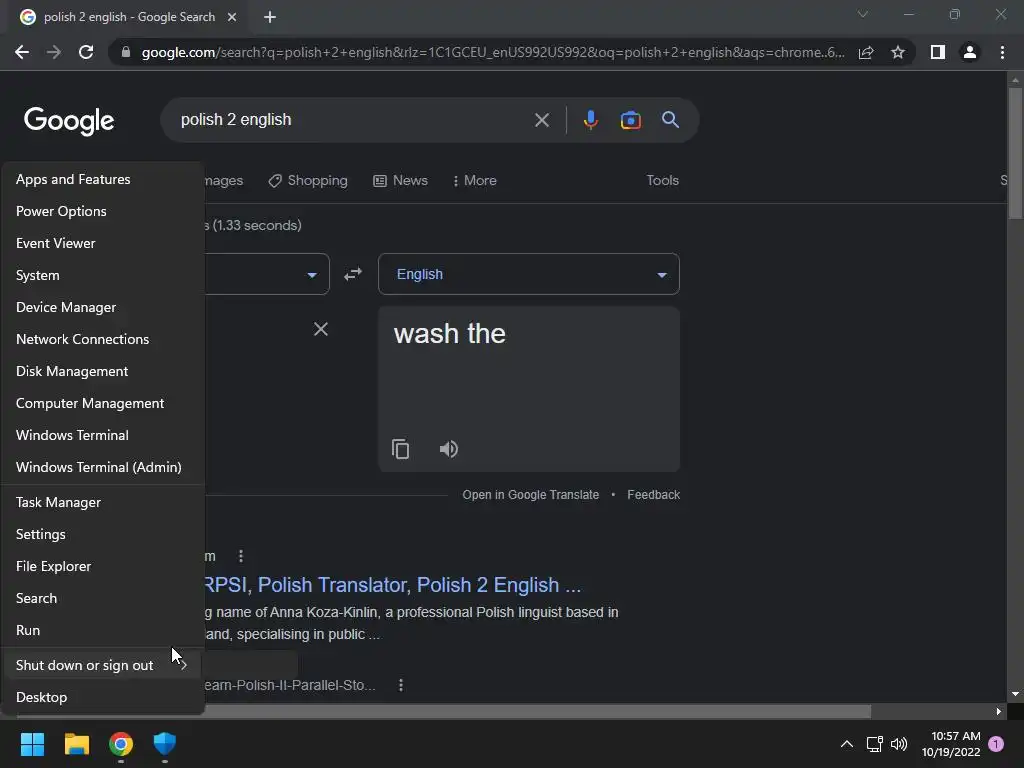Click the site lock icon in address bar
The width and height of the screenshot is (1024, 768).
(x=126, y=52)
